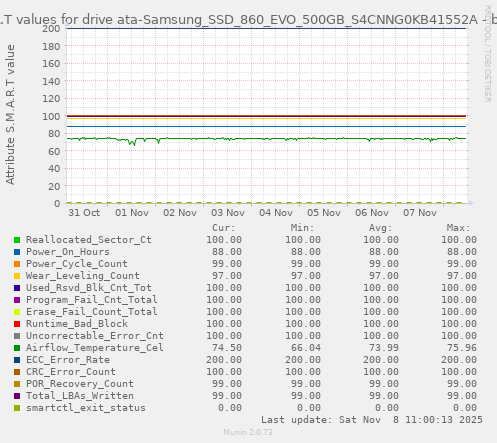
Task: Select the POR_Recovery_Count legend label
Action: 80,384
